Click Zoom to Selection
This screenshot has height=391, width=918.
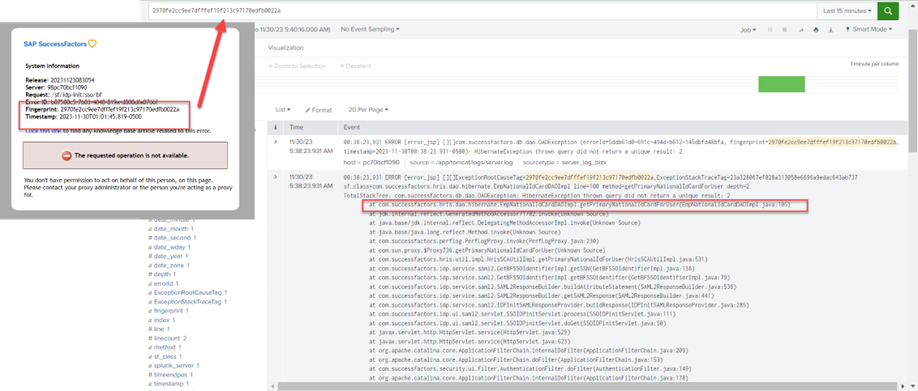coord(296,66)
